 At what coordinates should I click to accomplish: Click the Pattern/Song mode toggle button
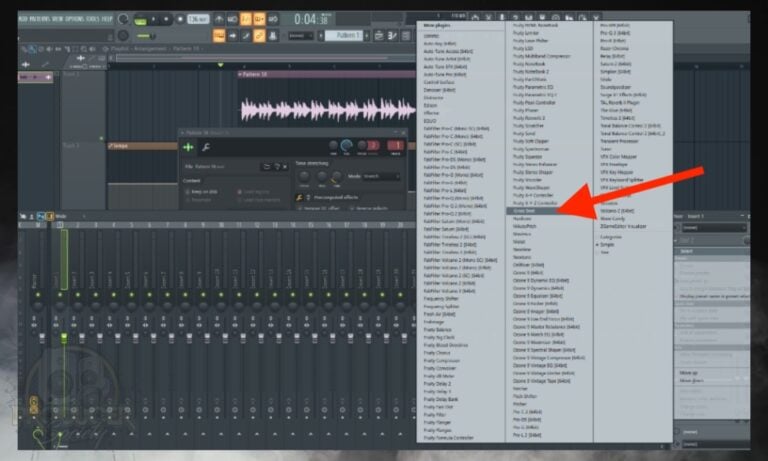140,20
